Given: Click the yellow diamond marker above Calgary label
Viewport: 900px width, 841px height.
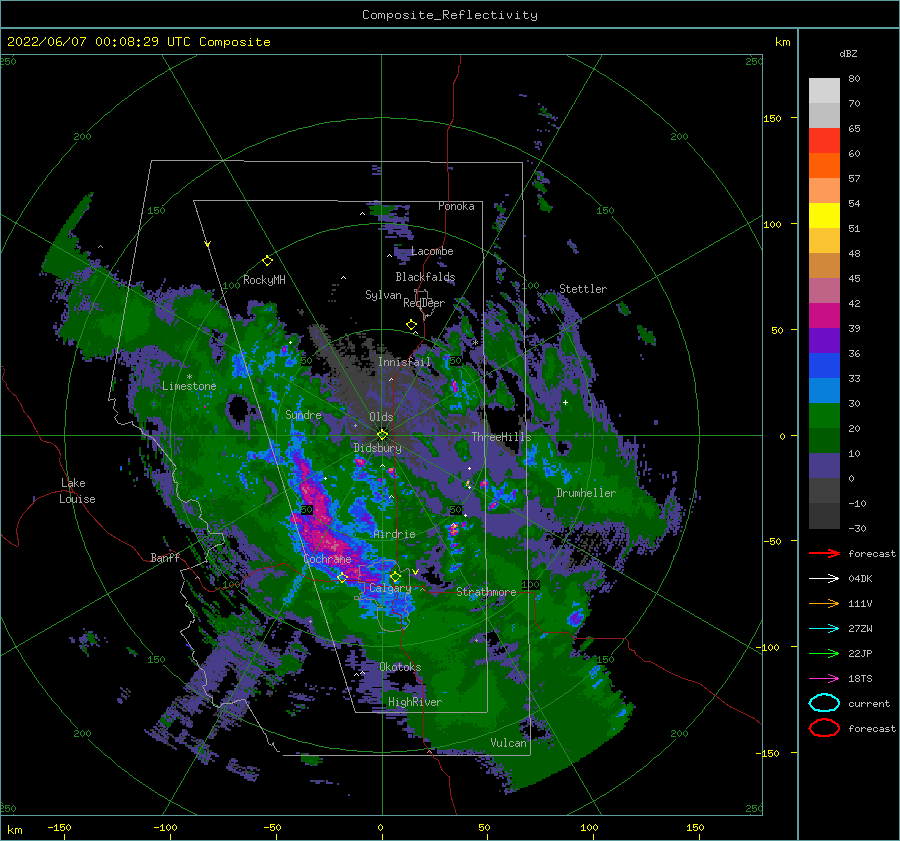Looking at the screenshot, I should point(395,576).
